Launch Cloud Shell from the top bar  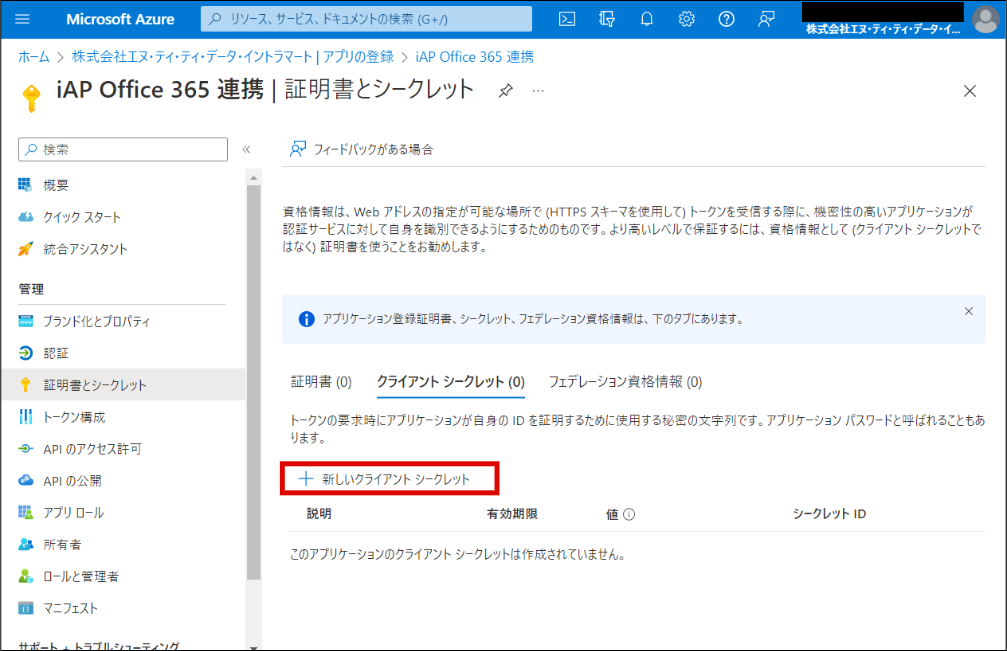click(x=566, y=19)
